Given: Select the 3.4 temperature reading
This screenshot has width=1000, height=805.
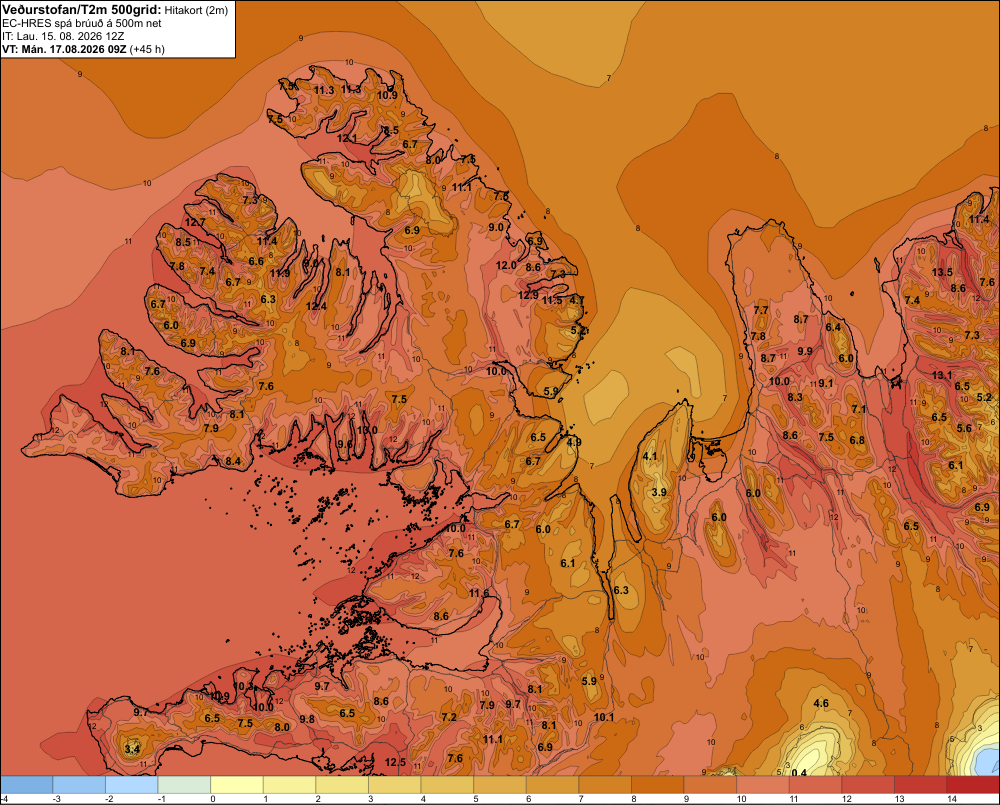Looking at the screenshot, I should coord(132,749).
